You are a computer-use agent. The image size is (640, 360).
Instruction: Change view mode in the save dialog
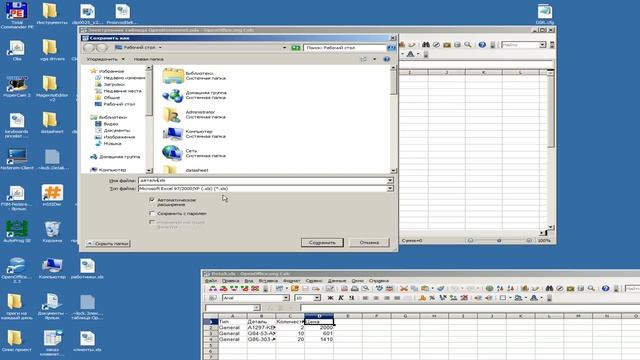pos(364,59)
